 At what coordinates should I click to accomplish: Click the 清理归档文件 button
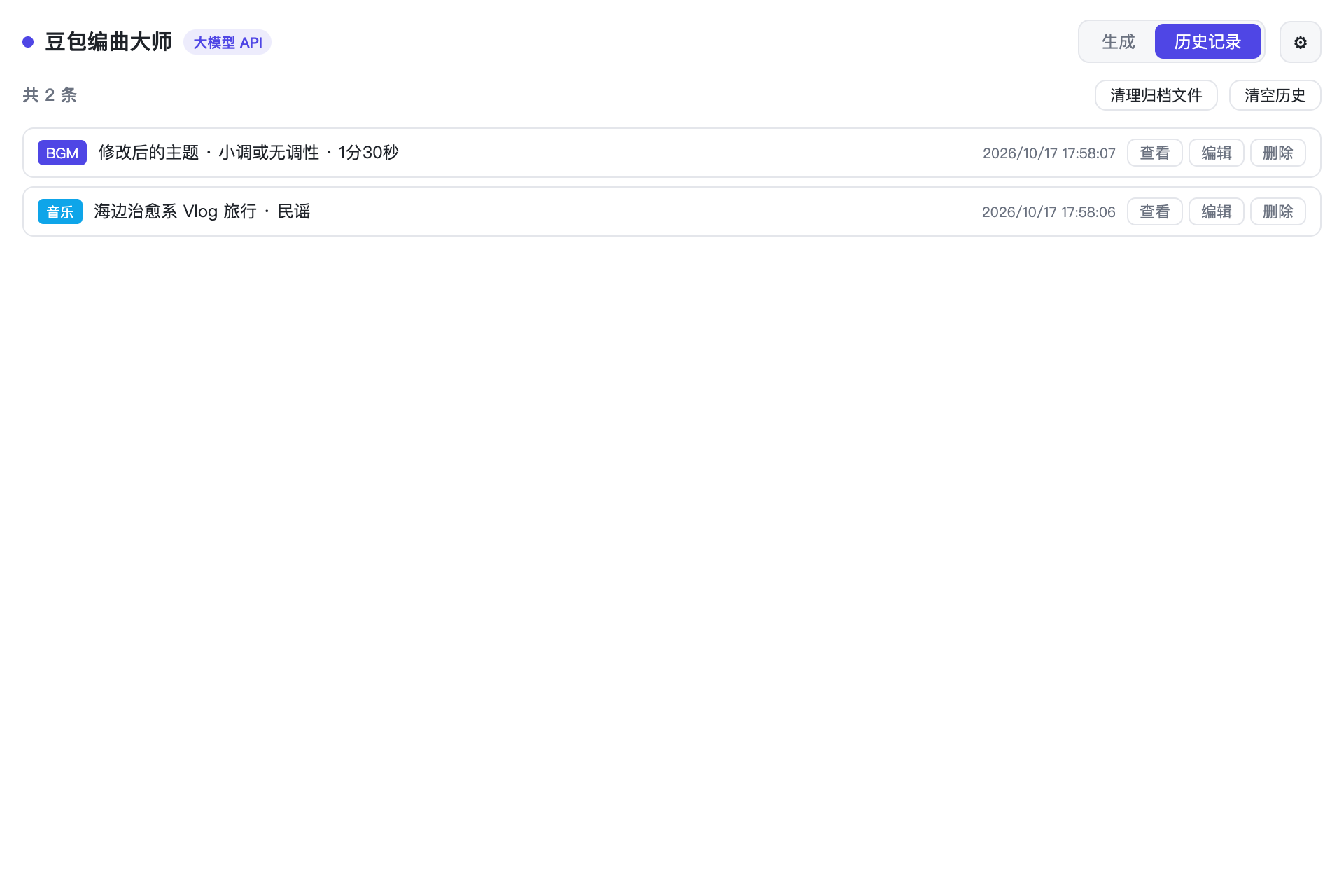1156,95
